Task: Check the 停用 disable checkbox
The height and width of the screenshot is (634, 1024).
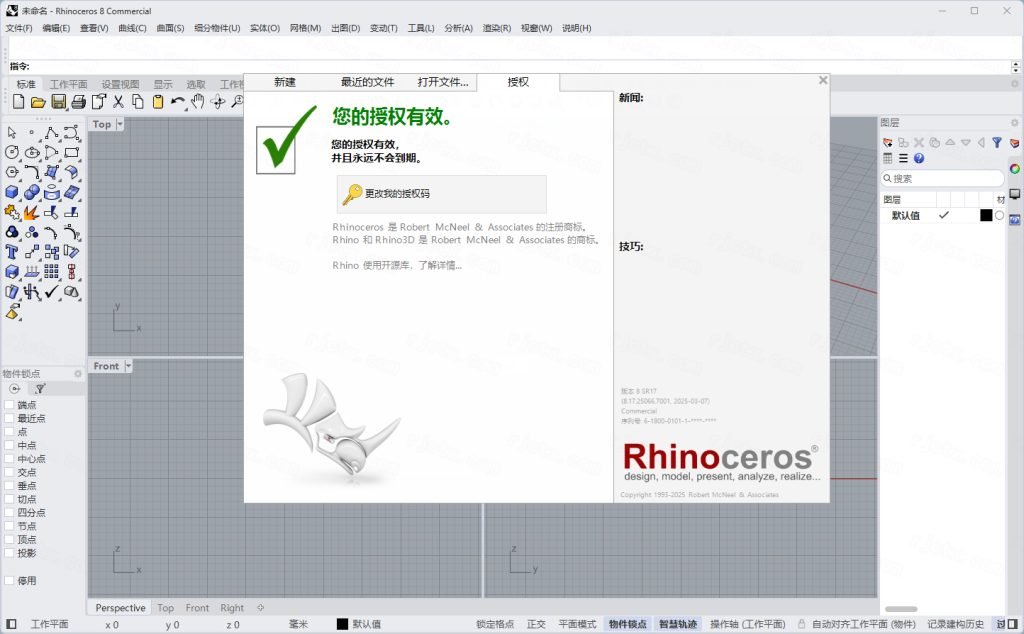Action: point(9,580)
